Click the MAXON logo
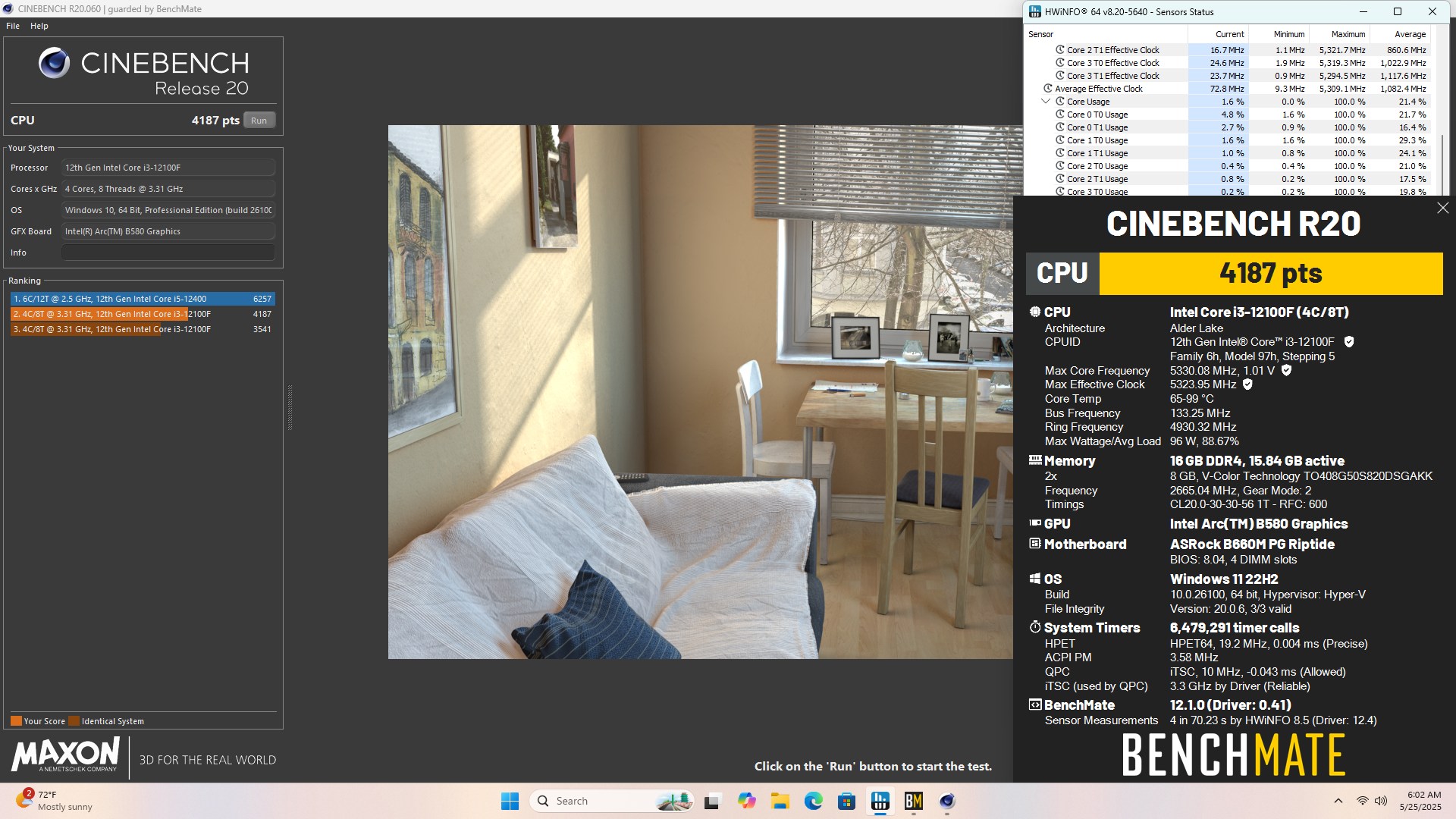 (x=65, y=755)
